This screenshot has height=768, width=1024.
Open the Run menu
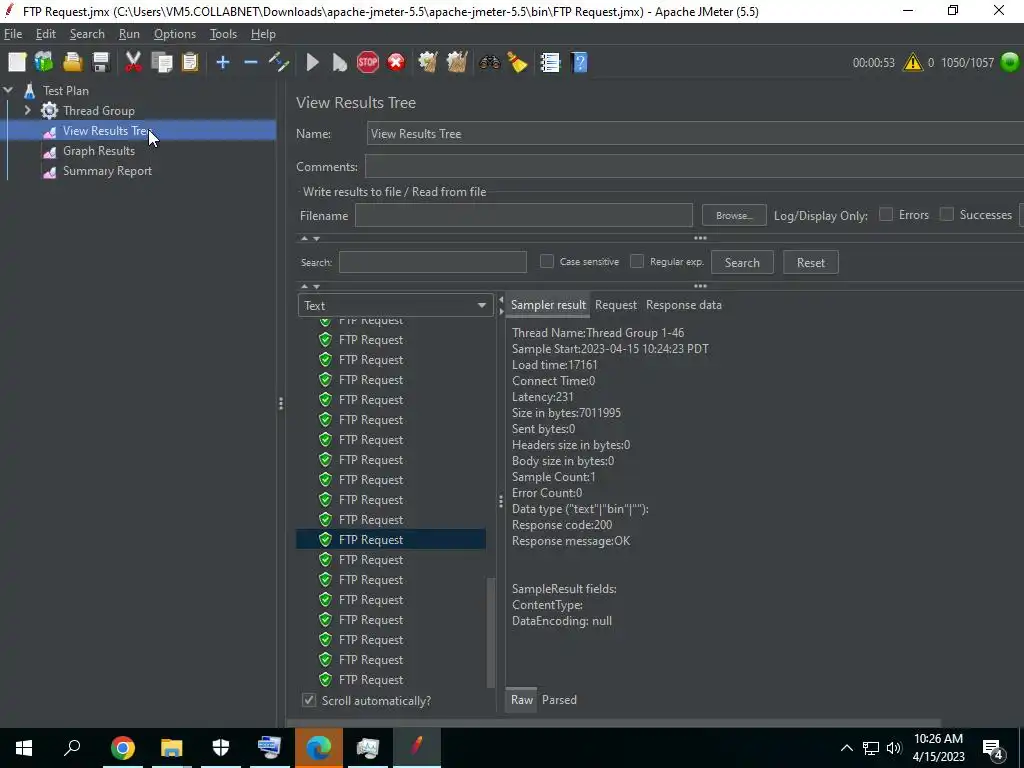click(129, 34)
